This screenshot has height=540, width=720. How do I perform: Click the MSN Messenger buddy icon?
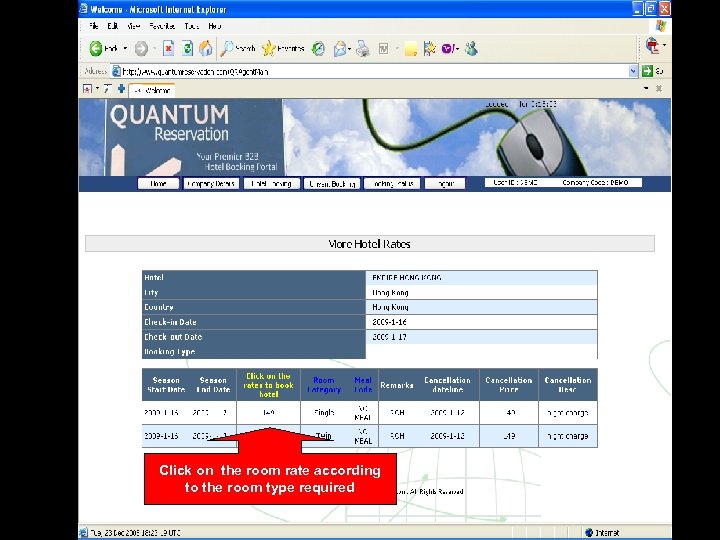[472, 48]
